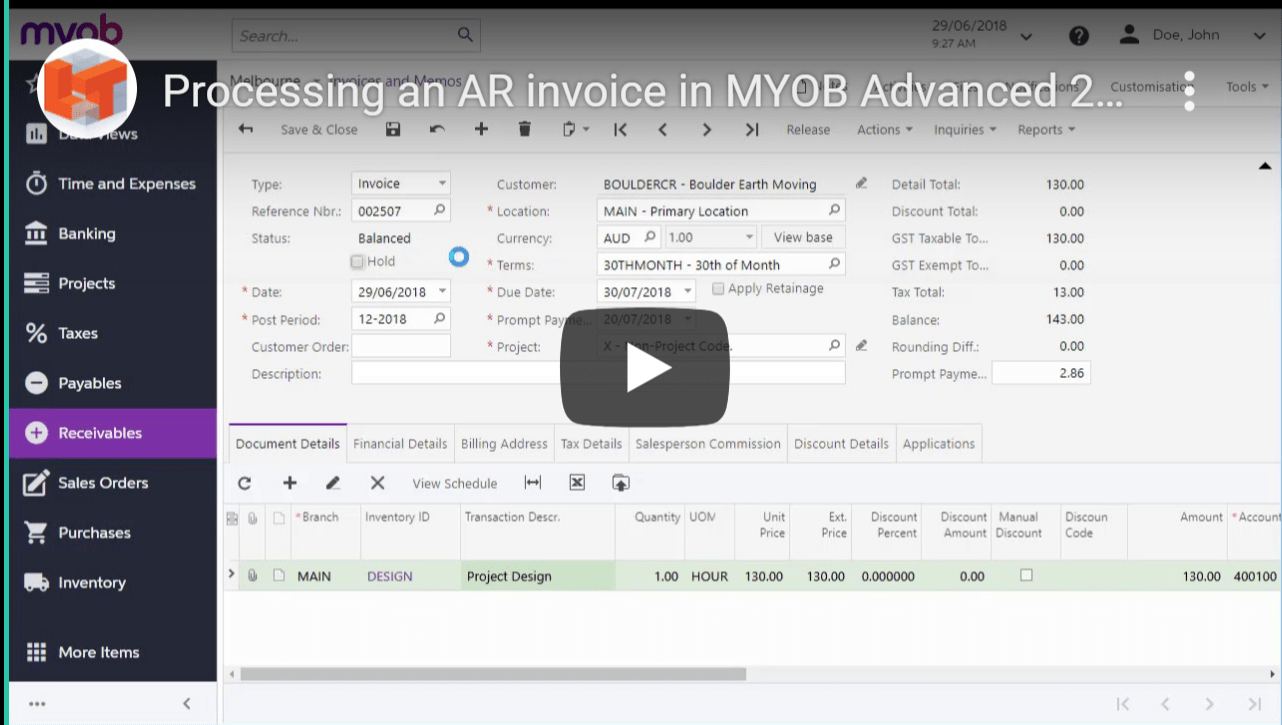Open More Items in sidebar

[113, 652]
